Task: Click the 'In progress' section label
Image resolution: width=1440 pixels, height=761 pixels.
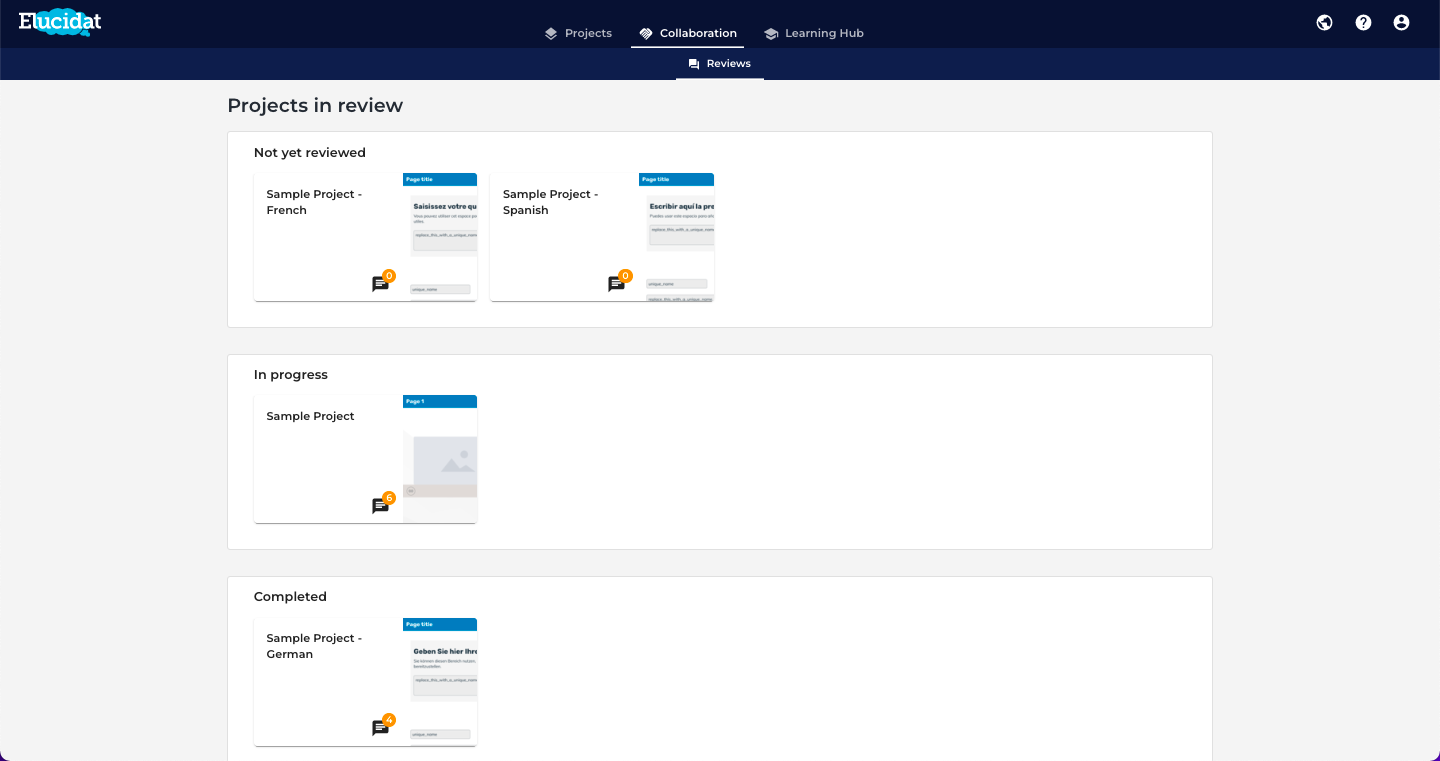Action: (x=291, y=375)
